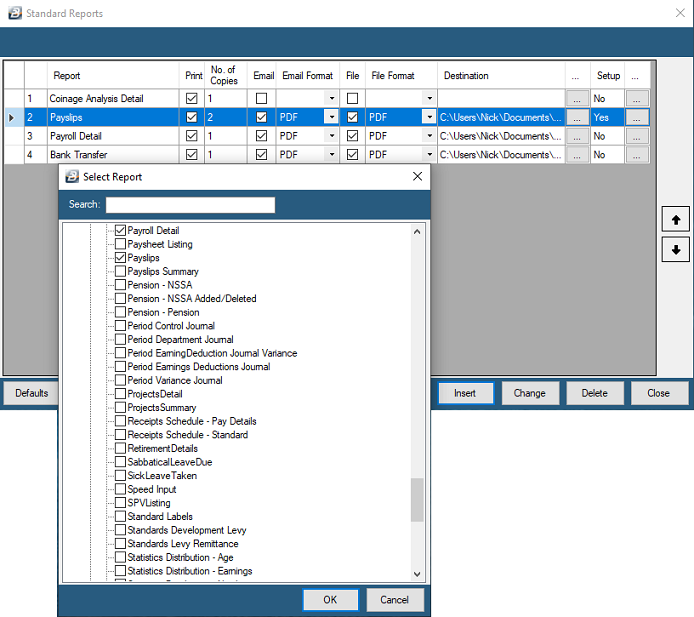
Task: Click the Report column header
Action: coord(113,75)
